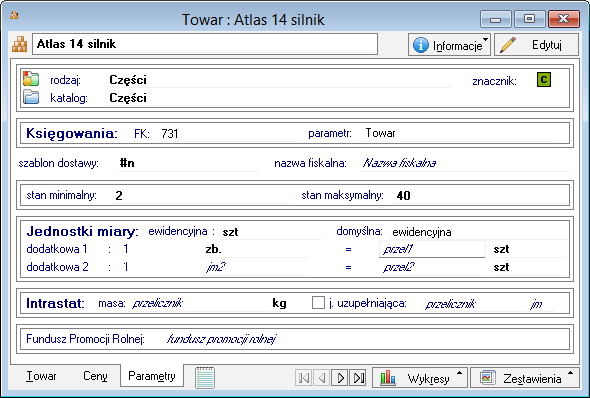This screenshot has width=590, height=398.
Task: Toggle the j. uzupełniająca checkbox
Action: click(318, 303)
